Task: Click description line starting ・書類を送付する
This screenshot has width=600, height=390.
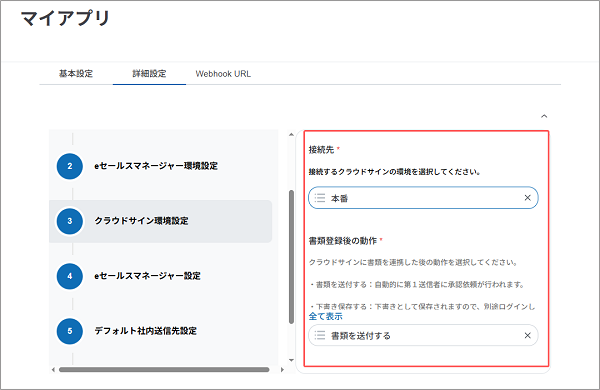Action: 417,284
